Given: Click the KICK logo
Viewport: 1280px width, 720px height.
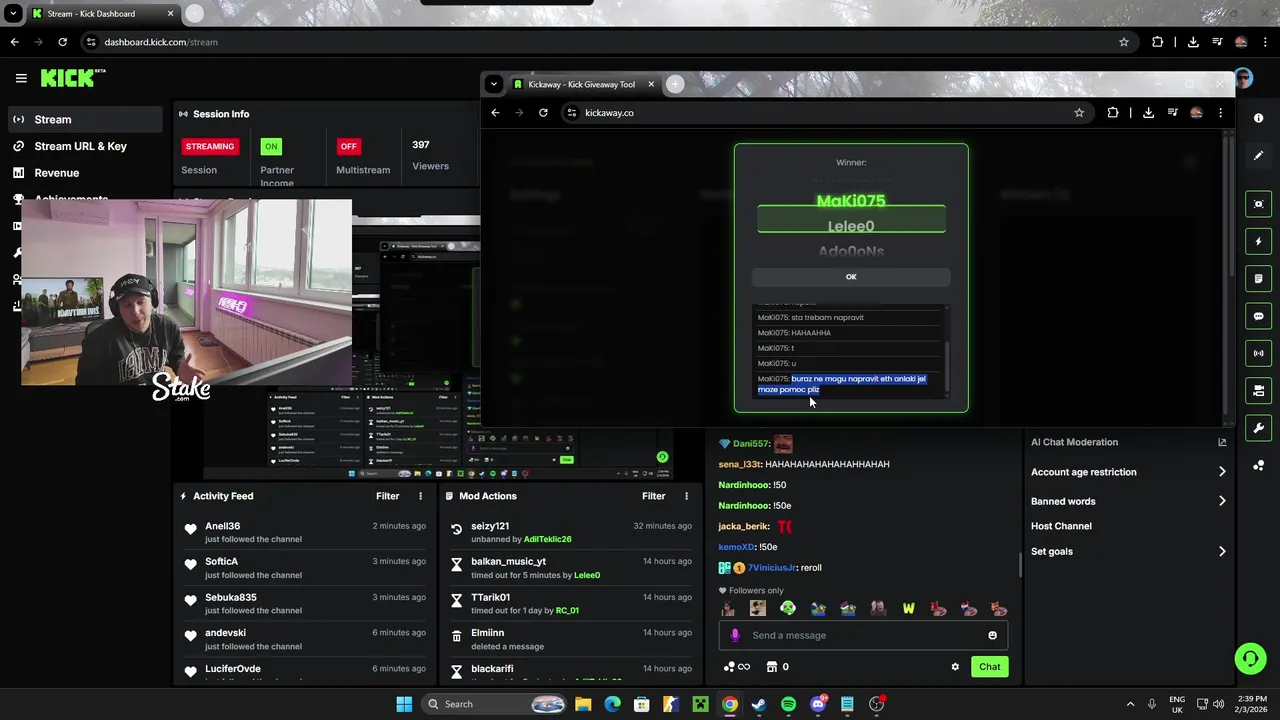Looking at the screenshot, I should tap(73, 78).
